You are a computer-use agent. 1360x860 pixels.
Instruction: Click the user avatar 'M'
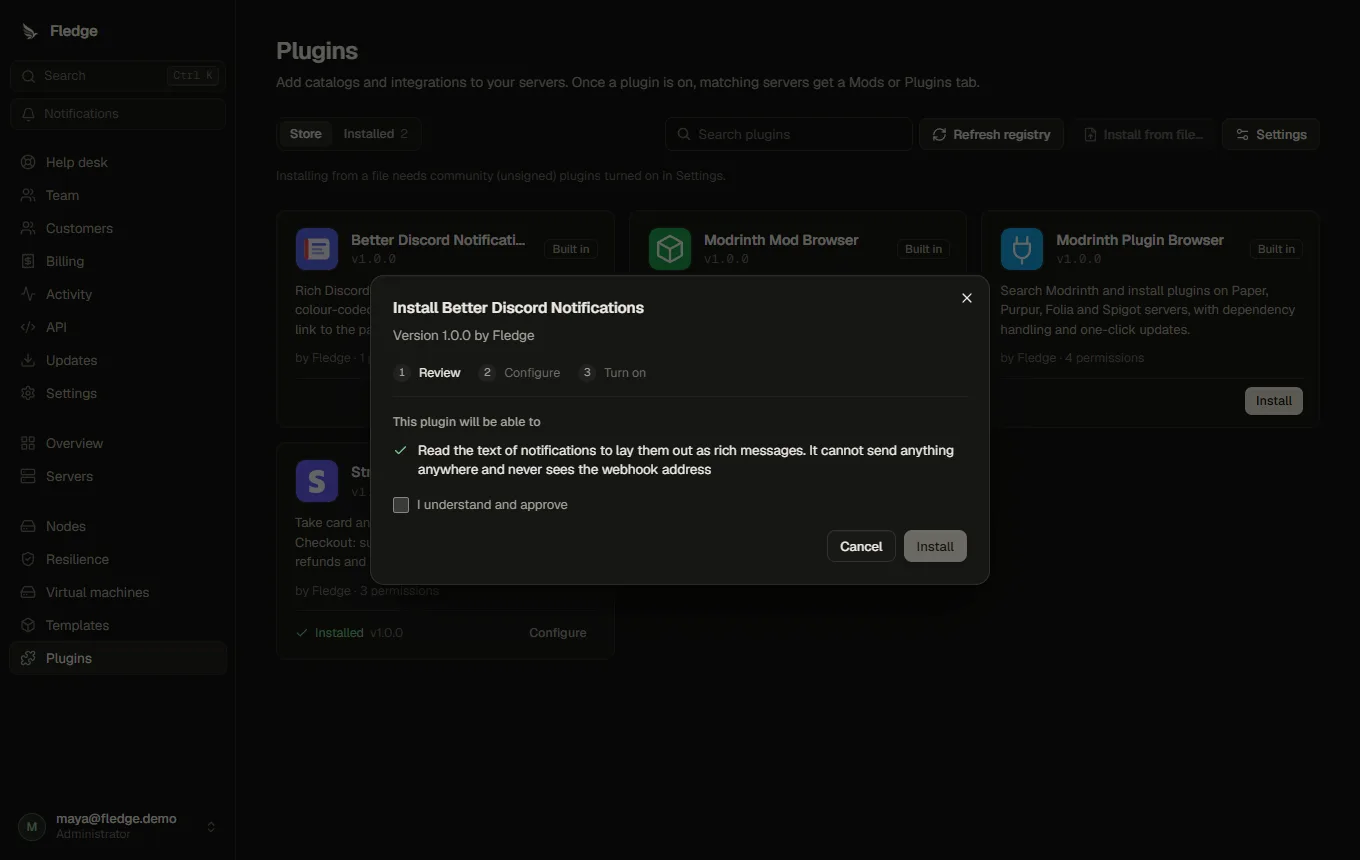point(32,826)
